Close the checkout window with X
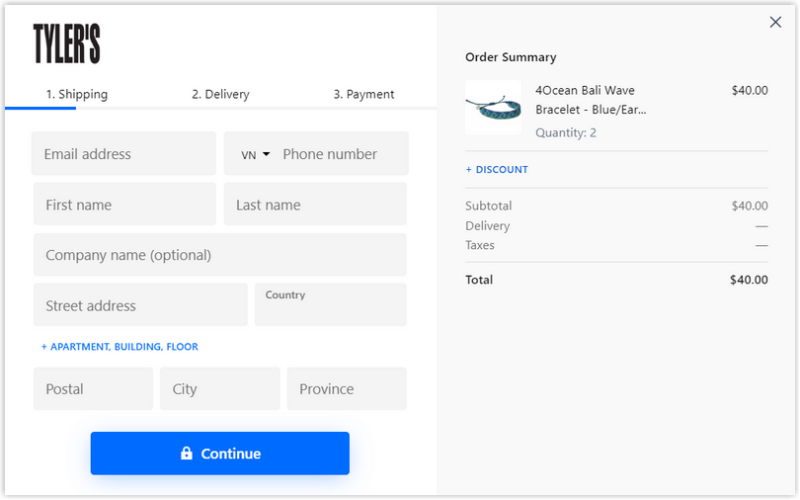 [x=775, y=22]
